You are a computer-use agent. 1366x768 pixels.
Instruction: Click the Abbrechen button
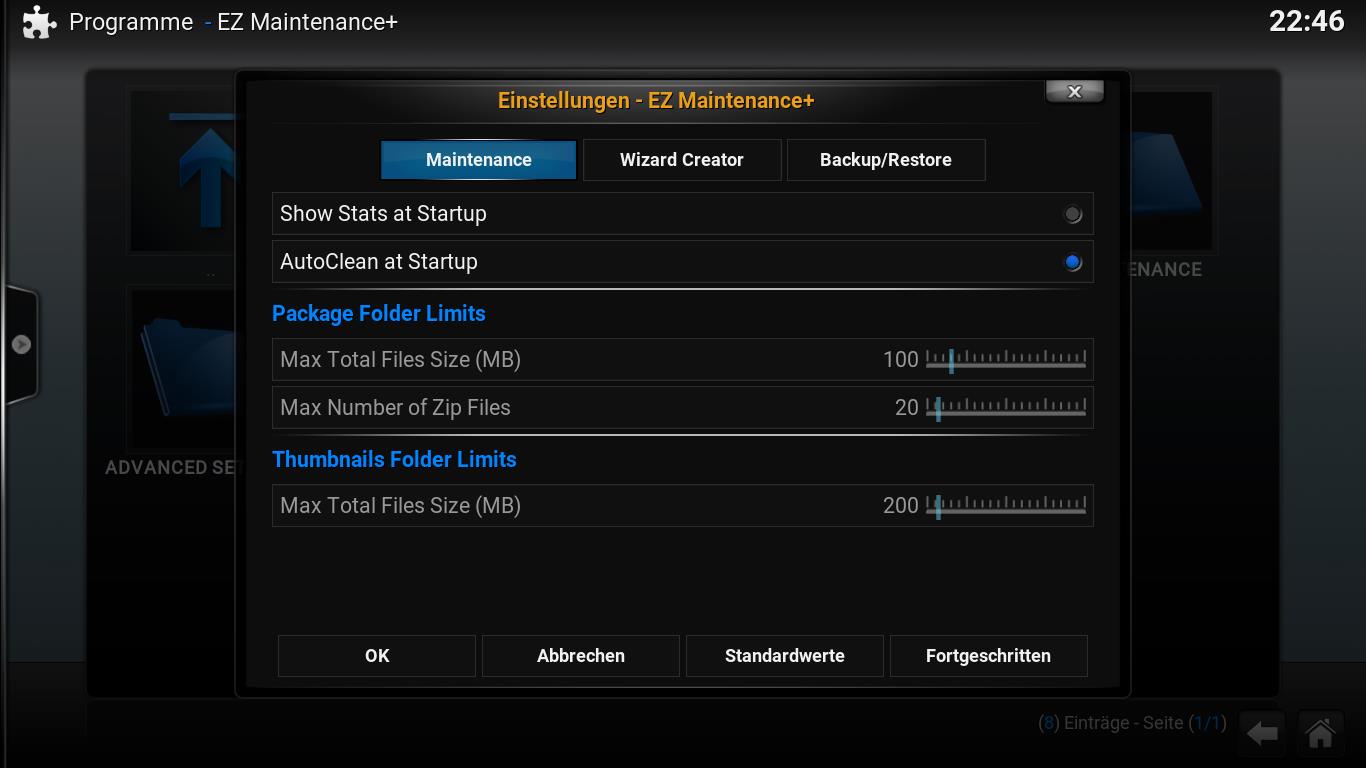(581, 656)
